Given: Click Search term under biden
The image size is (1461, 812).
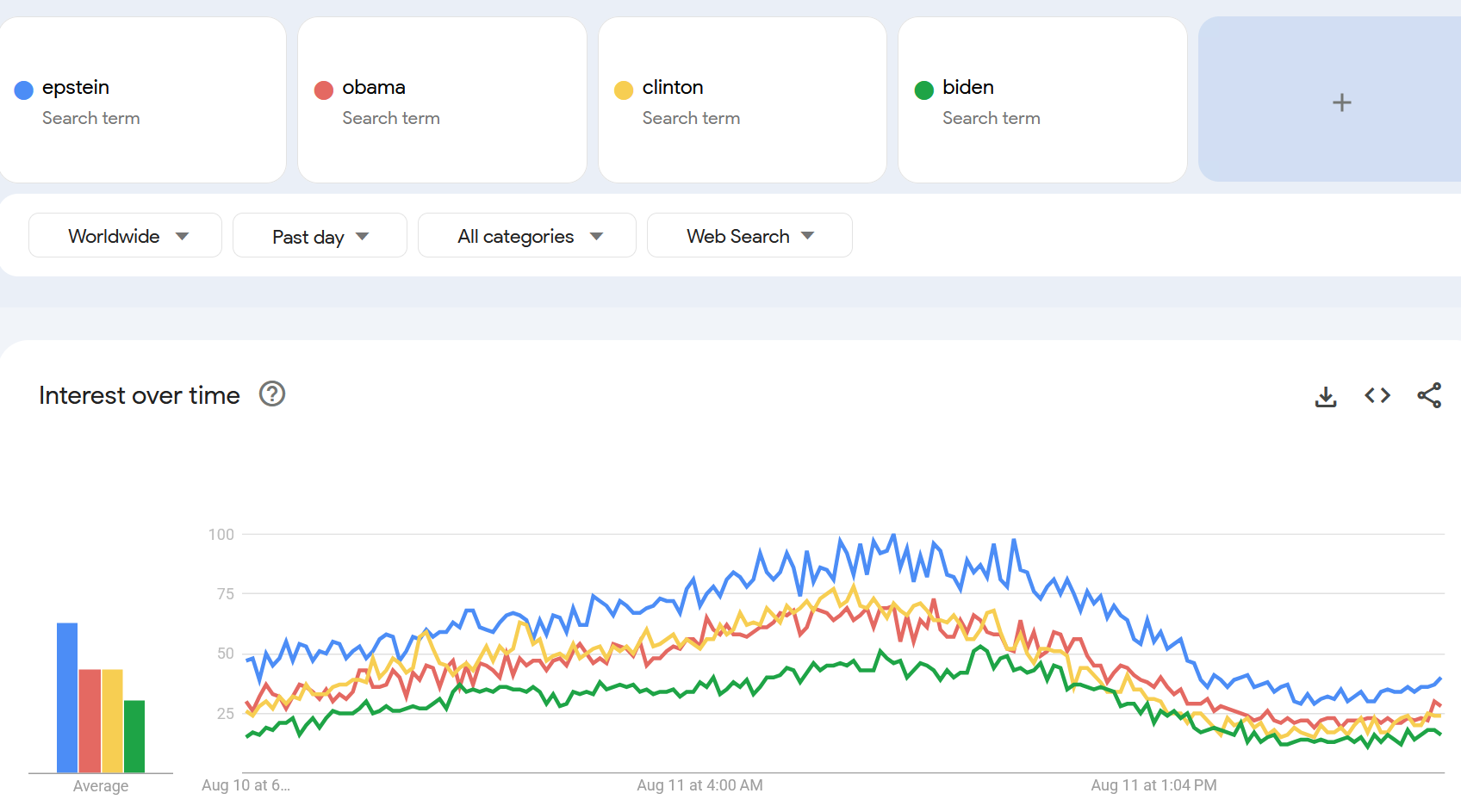Looking at the screenshot, I should 992,118.
